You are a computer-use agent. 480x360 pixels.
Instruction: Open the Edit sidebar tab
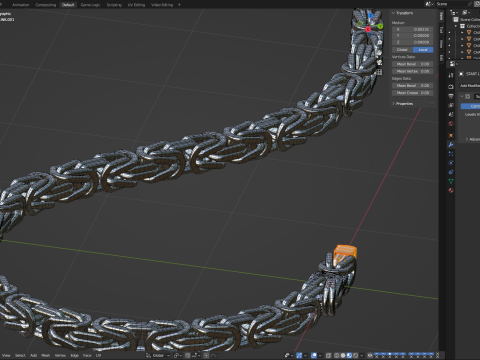441,57
